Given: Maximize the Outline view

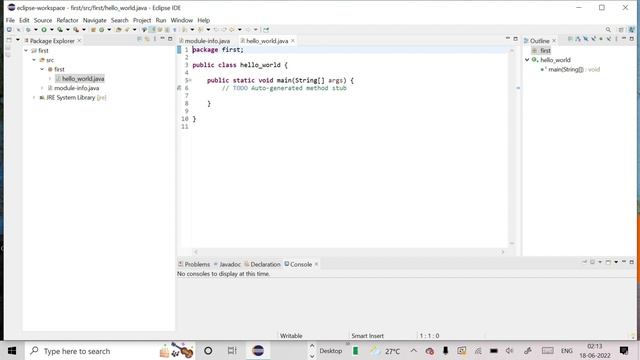Looking at the screenshot, I should pyautogui.click(x=632, y=39).
